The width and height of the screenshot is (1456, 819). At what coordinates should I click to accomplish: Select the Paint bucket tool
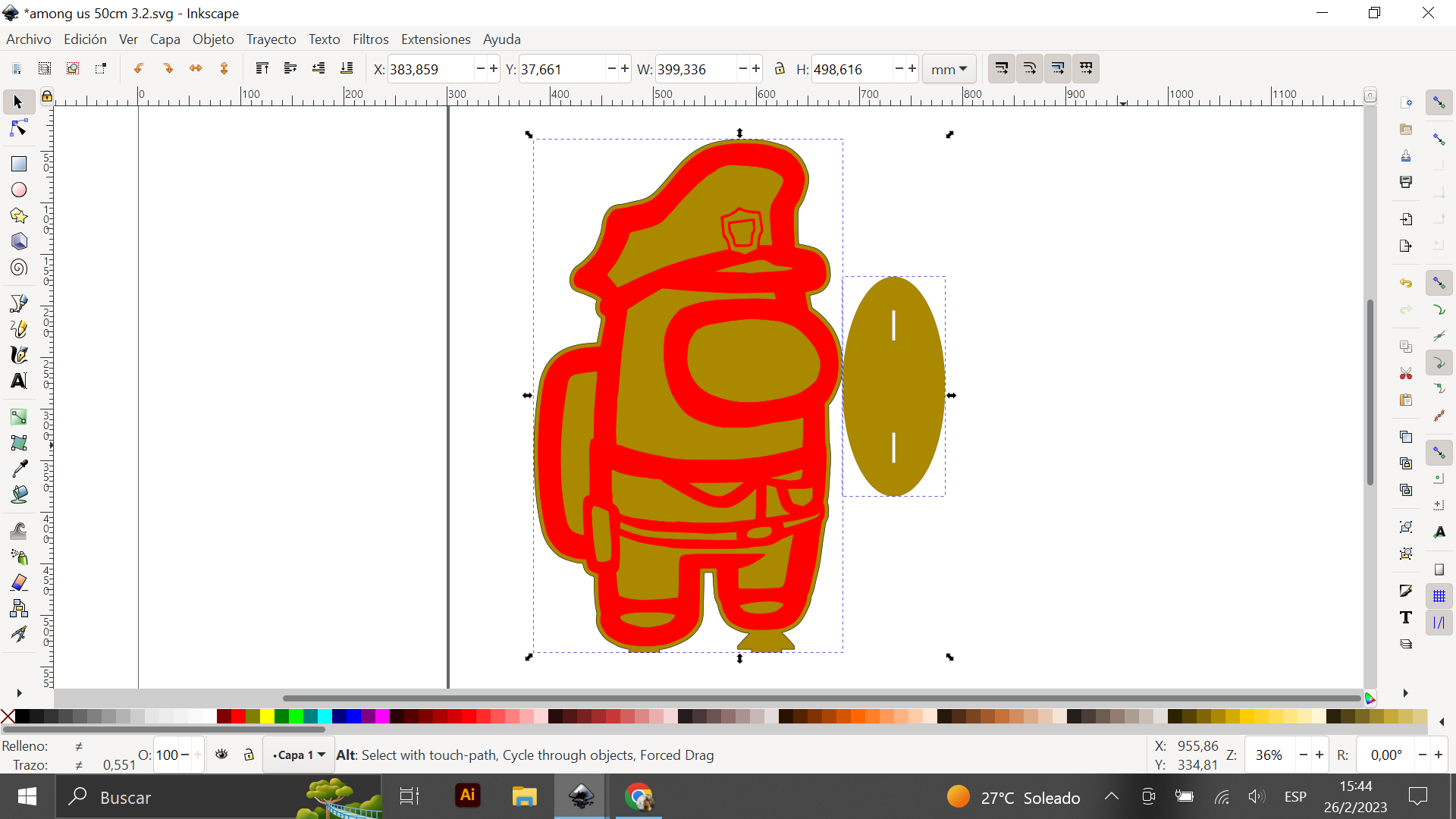pyautogui.click(x=19, y=494)
